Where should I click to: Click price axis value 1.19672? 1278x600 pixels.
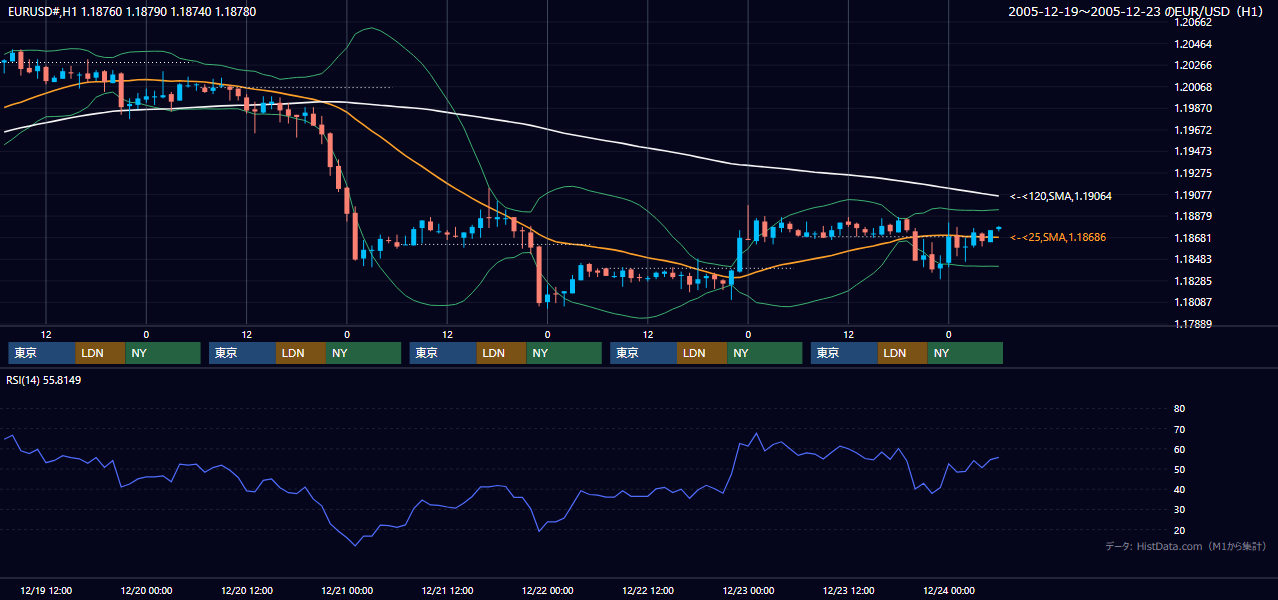click(1193, 130)
